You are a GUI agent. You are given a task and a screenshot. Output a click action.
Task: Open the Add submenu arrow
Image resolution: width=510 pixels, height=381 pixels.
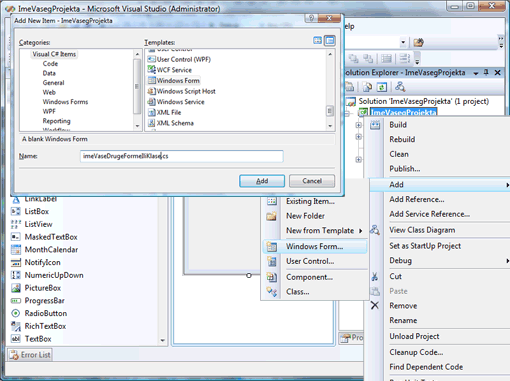pyautogui.click(x=507, y=185)
